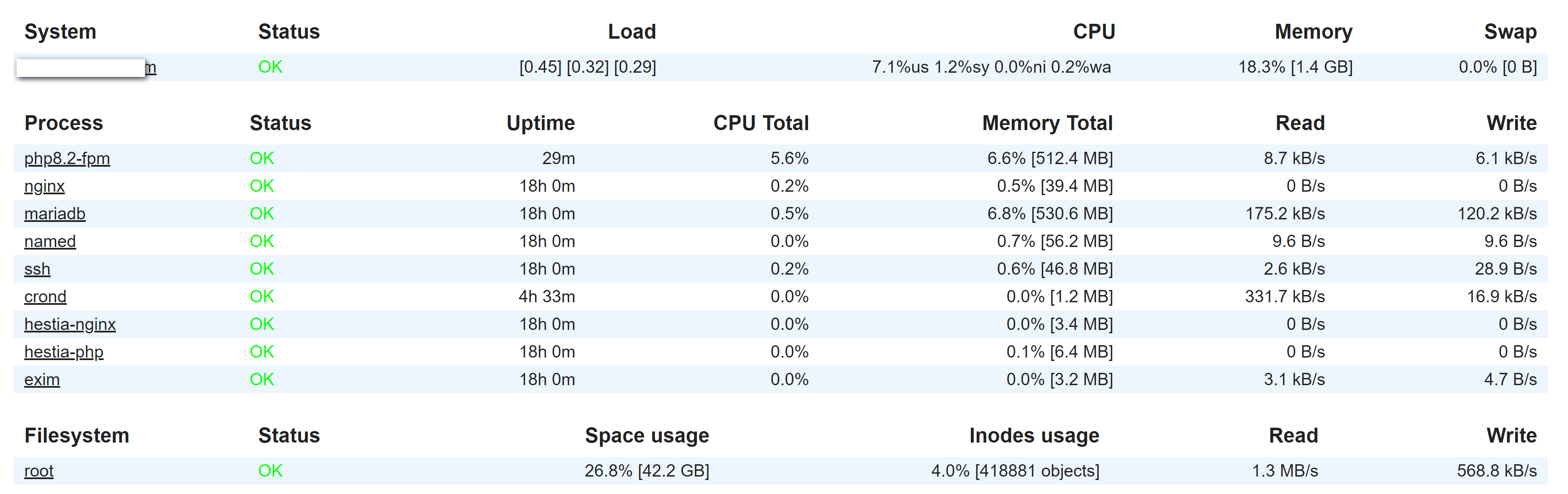Image resolution: width=1568 pixels, height=494 pixels.
Task: Click the OK status for mariadb
Action: tap(262, 213)
